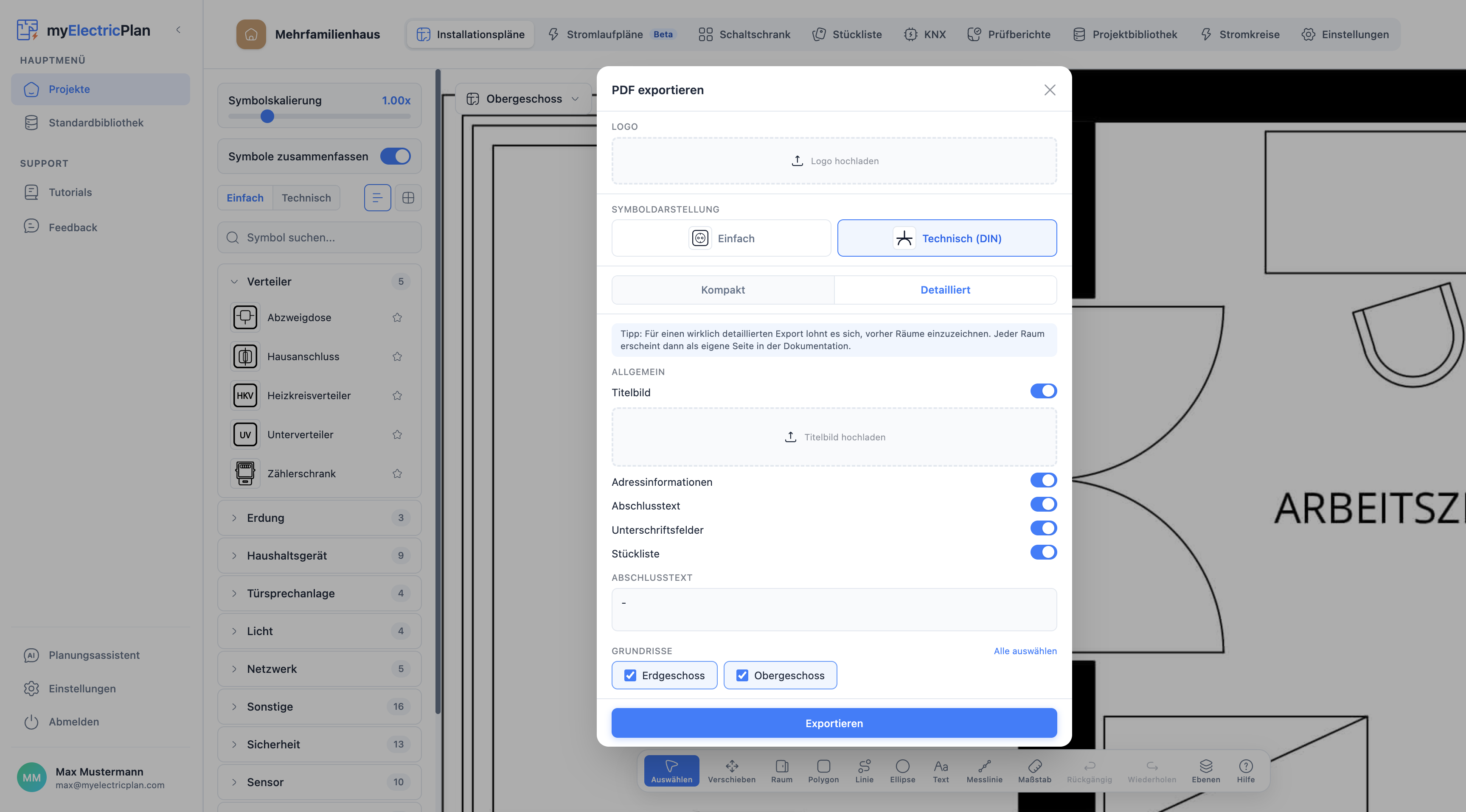Image resolution: width=1466 pixels, height=812 pixels.
Task: Expand the Sonstige category
Action: coord(319,707)
